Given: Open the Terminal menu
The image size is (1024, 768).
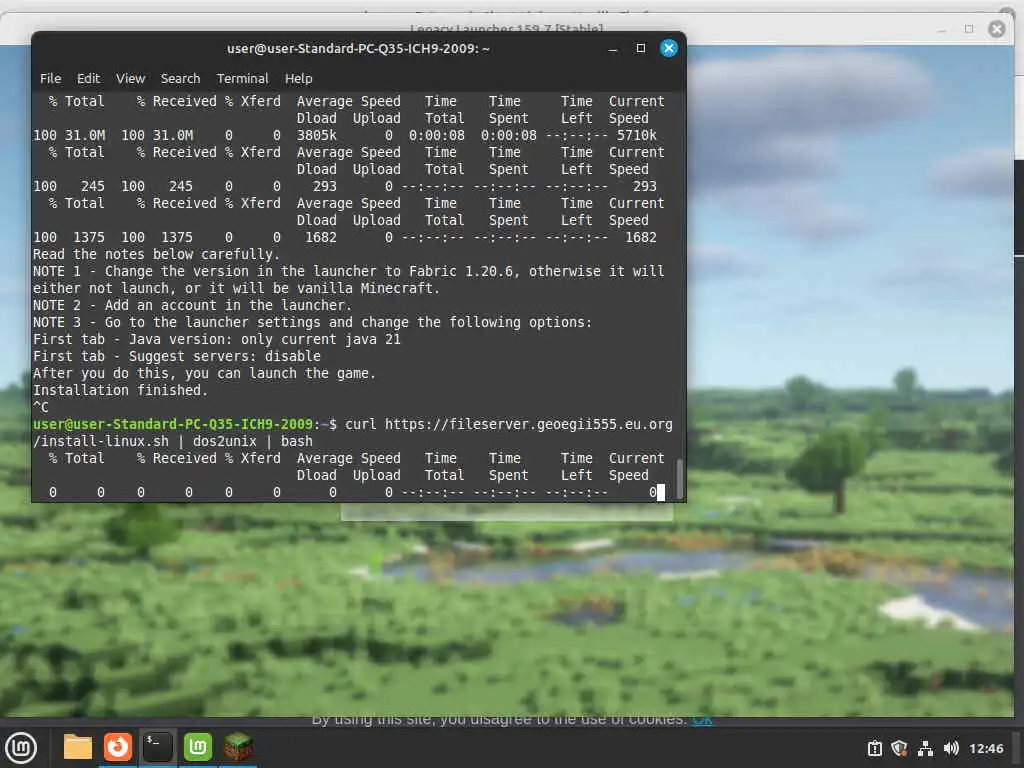Looking at the screenshot, I should coord(242,78).
